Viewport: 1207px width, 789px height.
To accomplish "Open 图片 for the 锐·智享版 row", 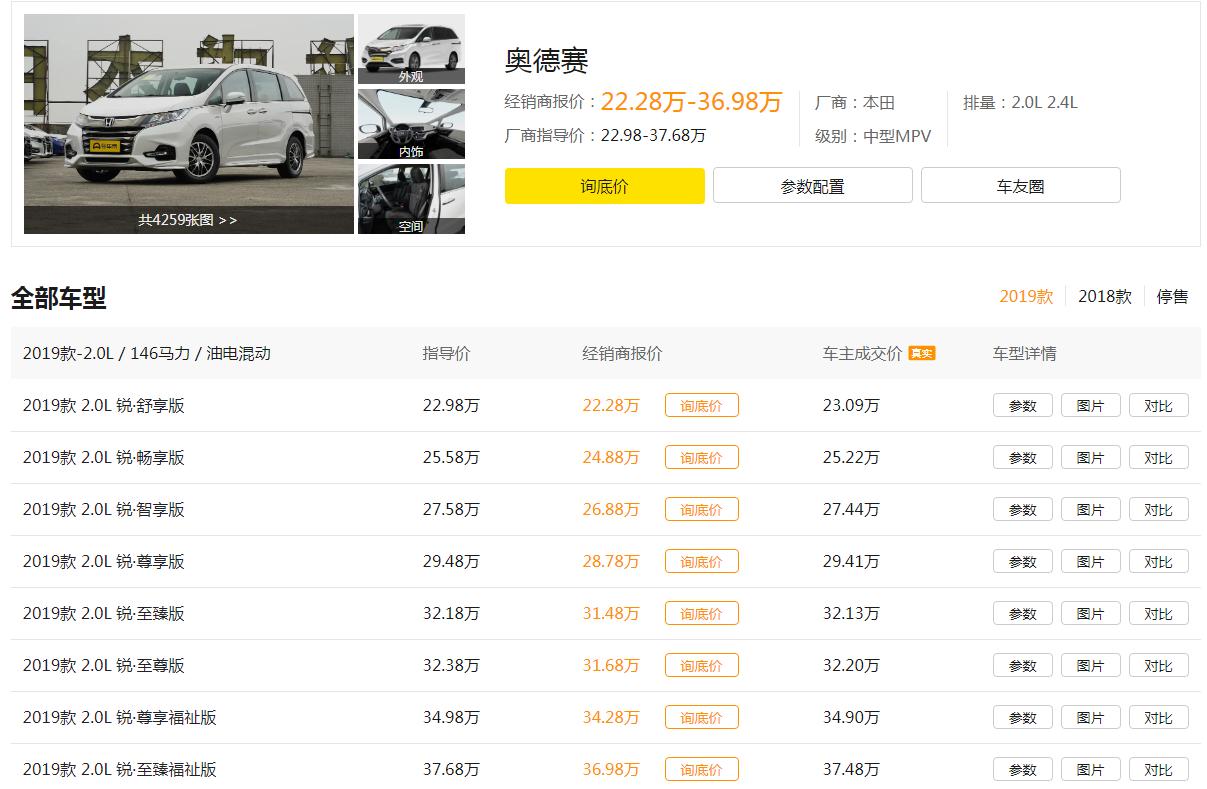I will (1090, 509).
